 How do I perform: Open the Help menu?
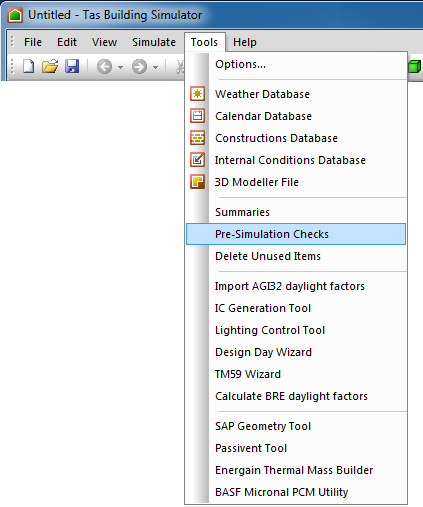click(245, 42)
